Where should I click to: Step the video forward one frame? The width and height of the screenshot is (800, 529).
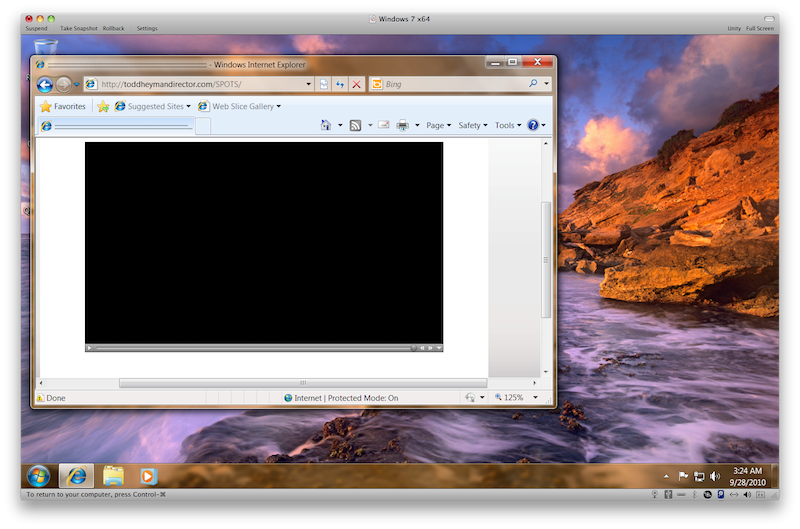[x=430, y=348]
